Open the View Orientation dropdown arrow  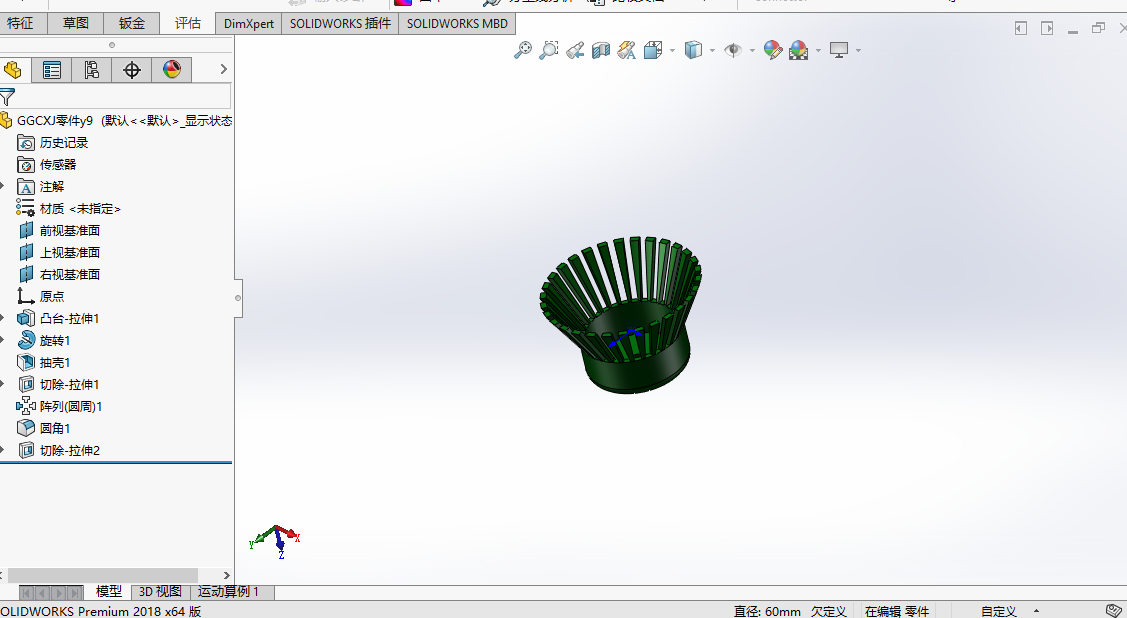pyautogui.click(x=672, y=50)
